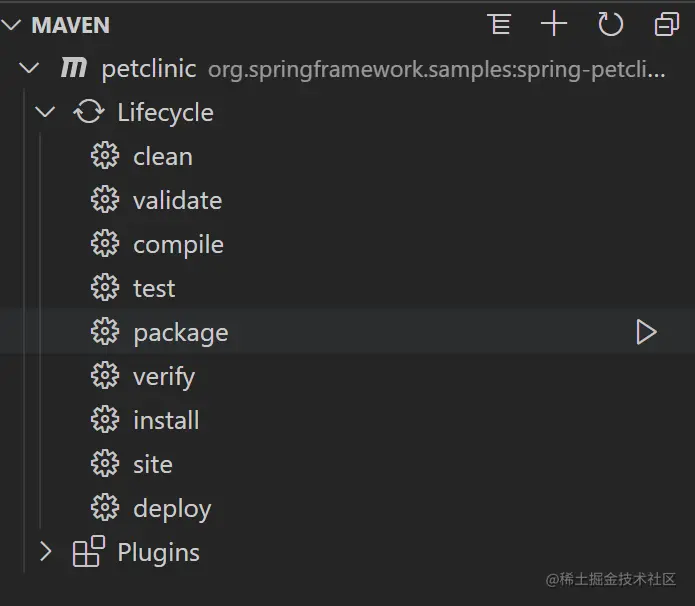
Task: Click the Maven 'm' project icon
Action: click(x=74, y=68)
